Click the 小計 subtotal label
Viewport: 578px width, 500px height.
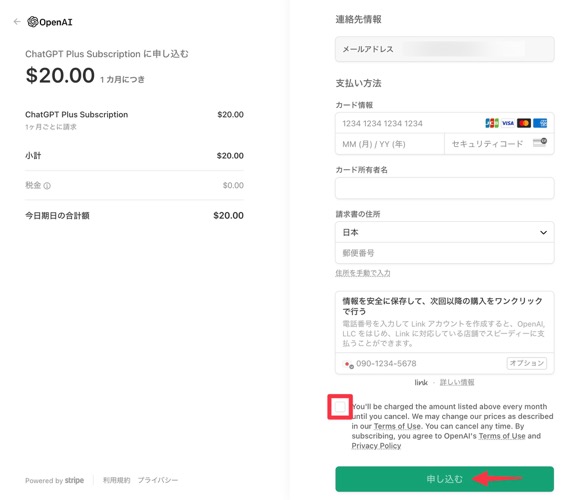pos(33,156)
